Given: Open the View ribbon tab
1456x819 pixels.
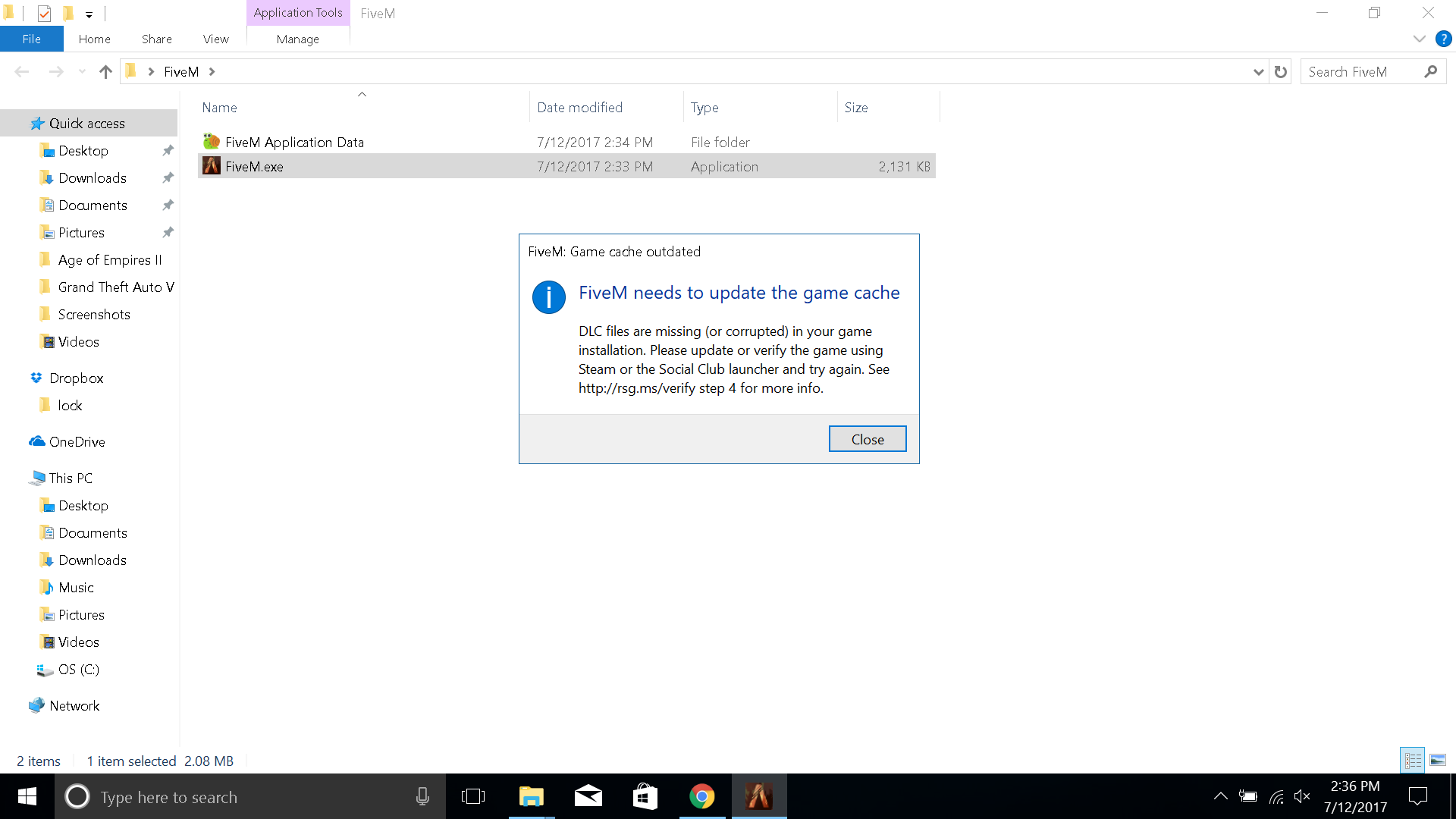Looking at the screenshot, I should click(215, 39).
